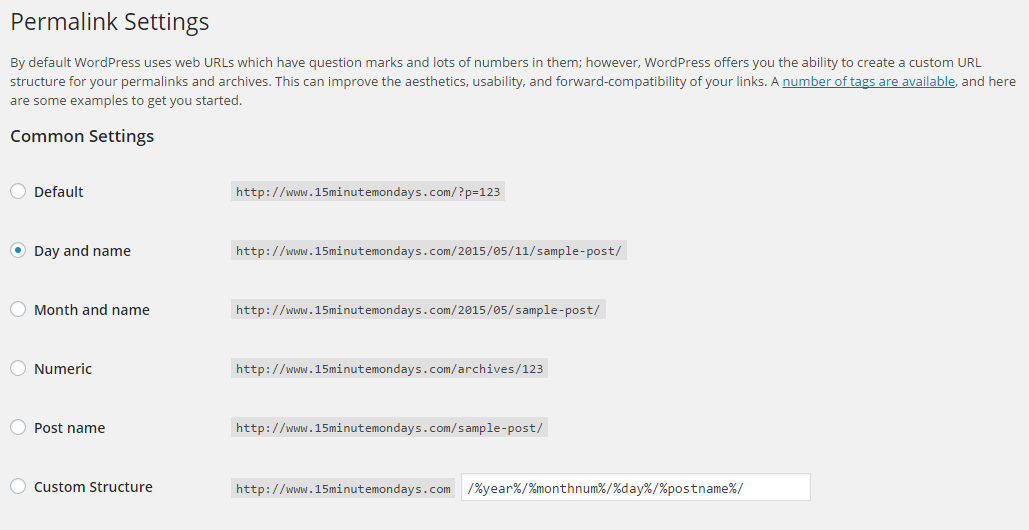1029x530 pixels.
Task: Open the 'number of tags are available' link
Action: tap(868, 81)
